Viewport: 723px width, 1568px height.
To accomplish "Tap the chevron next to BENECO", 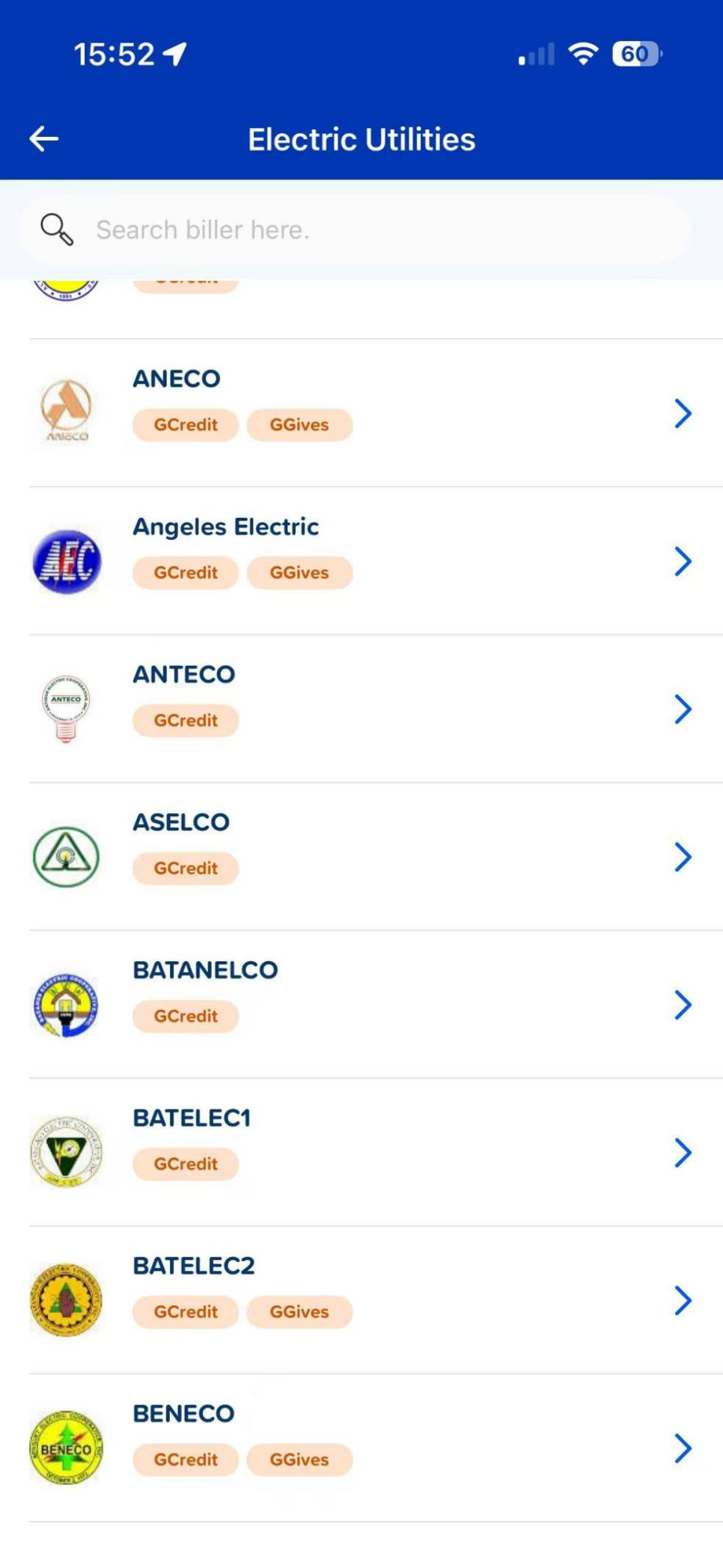I will point(682,1448).
